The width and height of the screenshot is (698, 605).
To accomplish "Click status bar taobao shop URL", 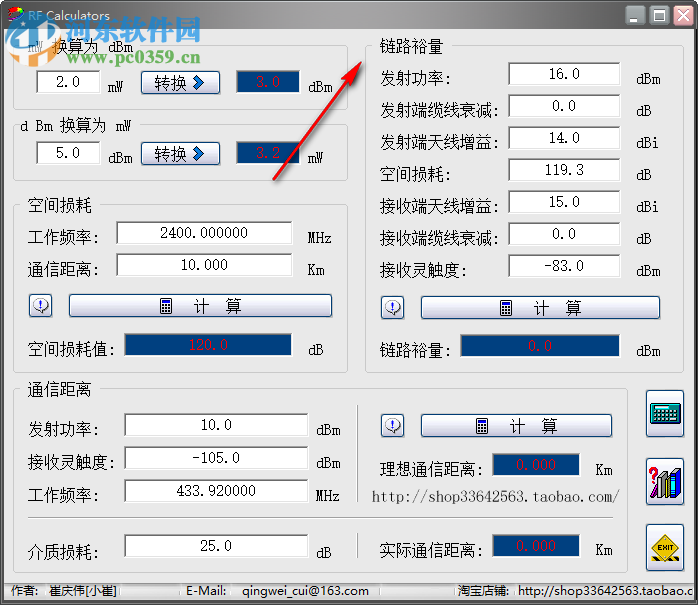I will coord(606,591).
